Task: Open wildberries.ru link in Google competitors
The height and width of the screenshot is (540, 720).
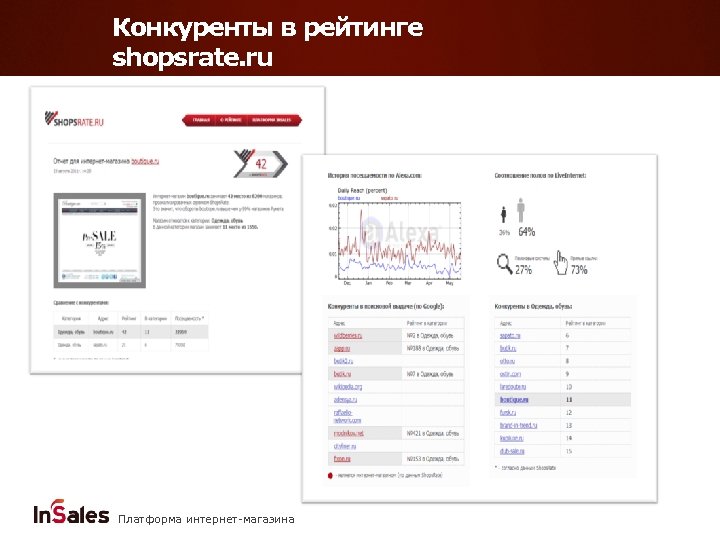Action: [x=348, y=336]
